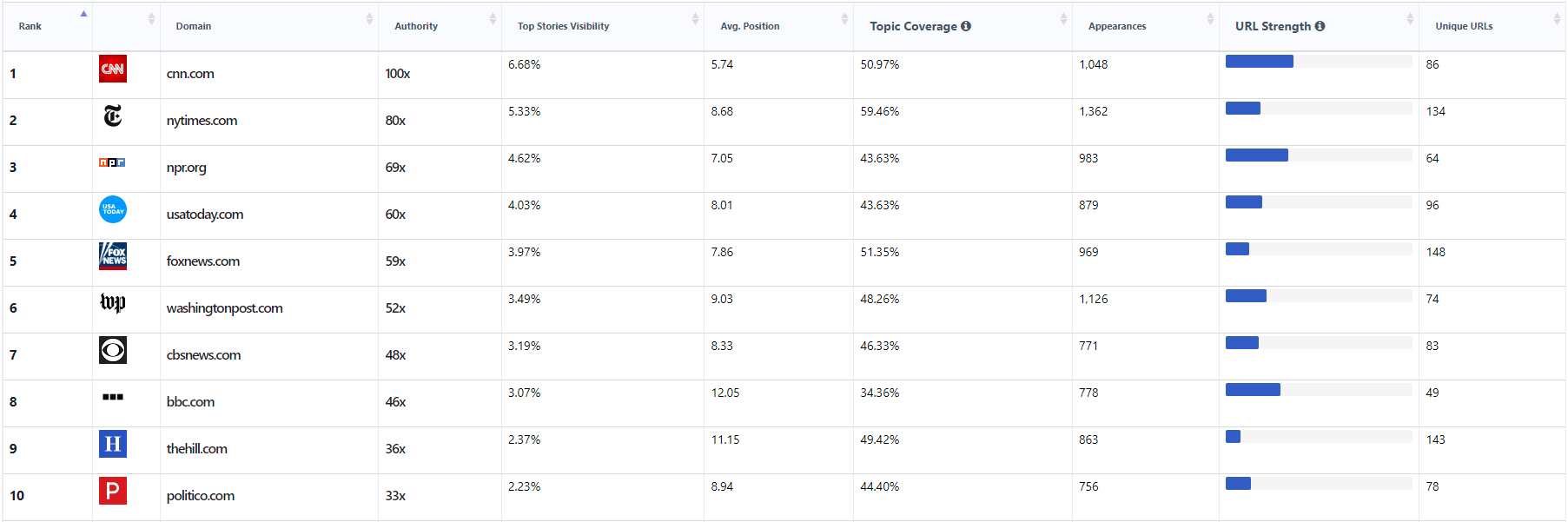Sort by URL Strength header

pyautogui.click(x=1319, y=26)
